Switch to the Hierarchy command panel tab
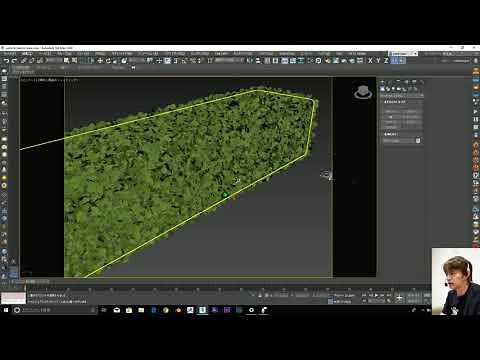Viewport: 480px width, 360px height. point(398,81)
